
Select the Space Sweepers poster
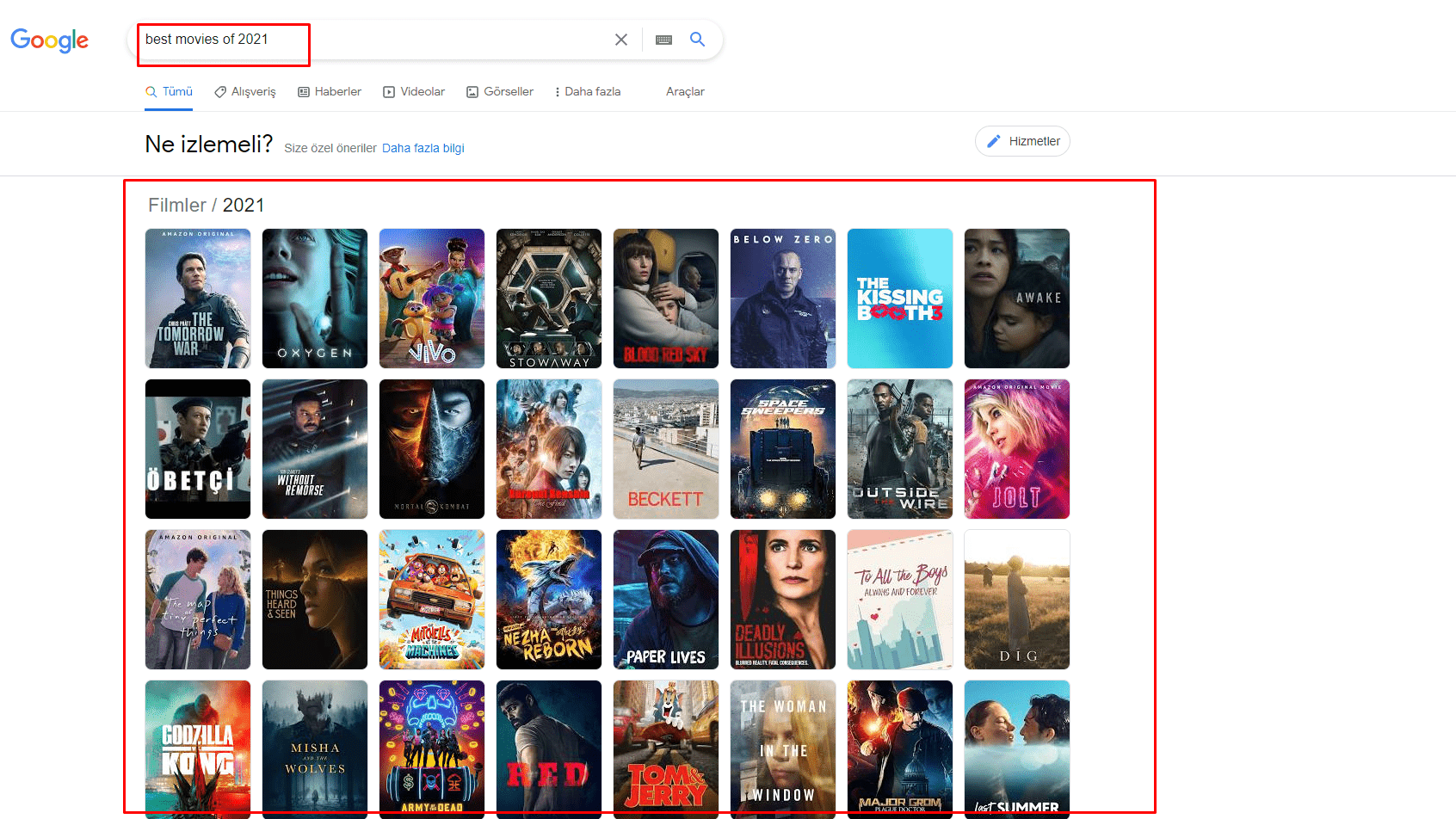[x=783, y=449]
